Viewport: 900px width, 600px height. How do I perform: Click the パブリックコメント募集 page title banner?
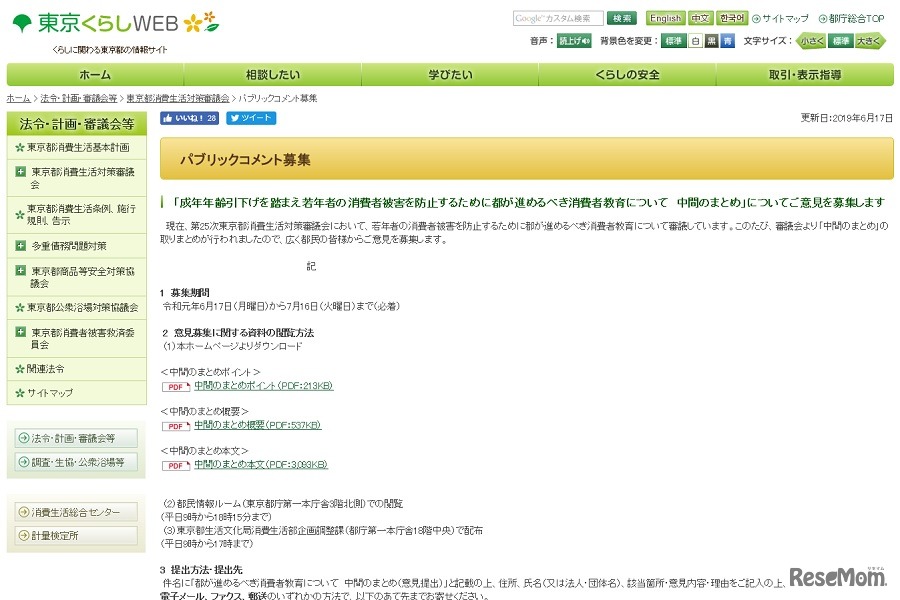coord(526,159)
